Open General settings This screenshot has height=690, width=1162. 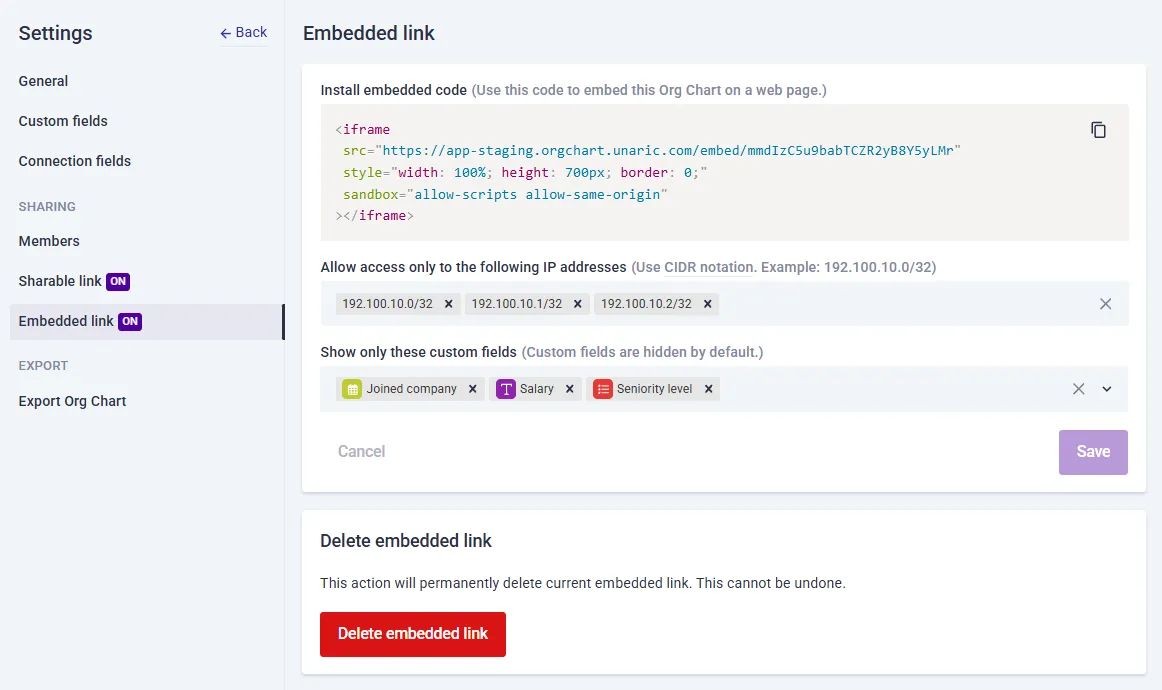[x=43, y=81]
